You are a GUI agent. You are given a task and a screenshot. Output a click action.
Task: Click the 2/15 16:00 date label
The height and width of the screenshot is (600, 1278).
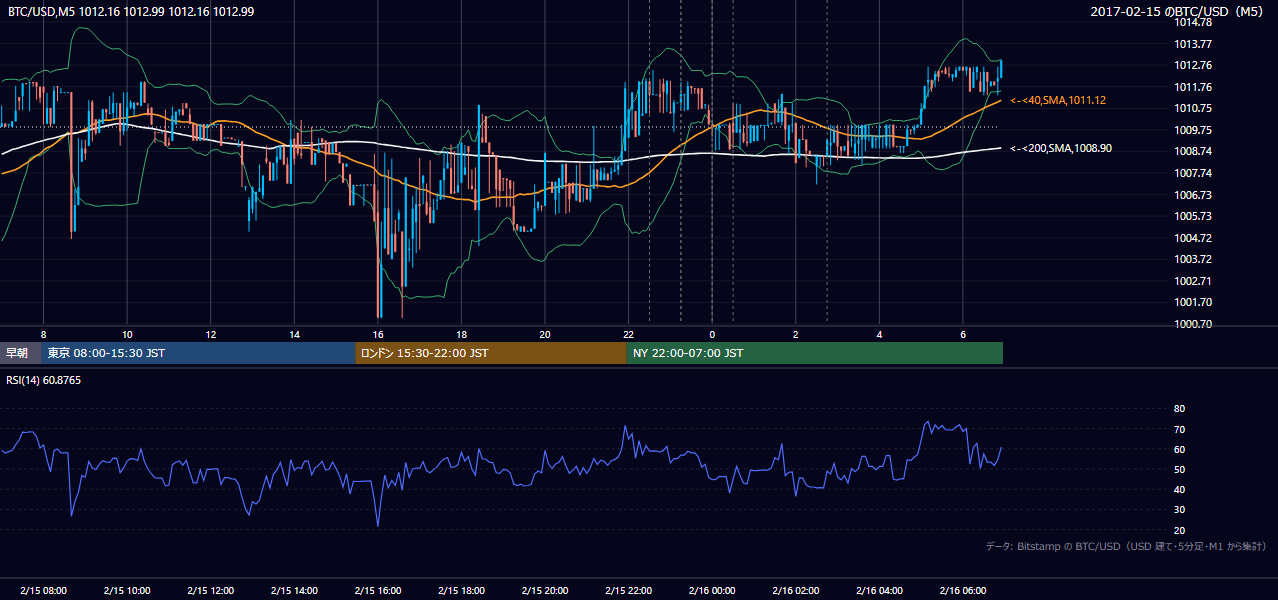[377, 590]
